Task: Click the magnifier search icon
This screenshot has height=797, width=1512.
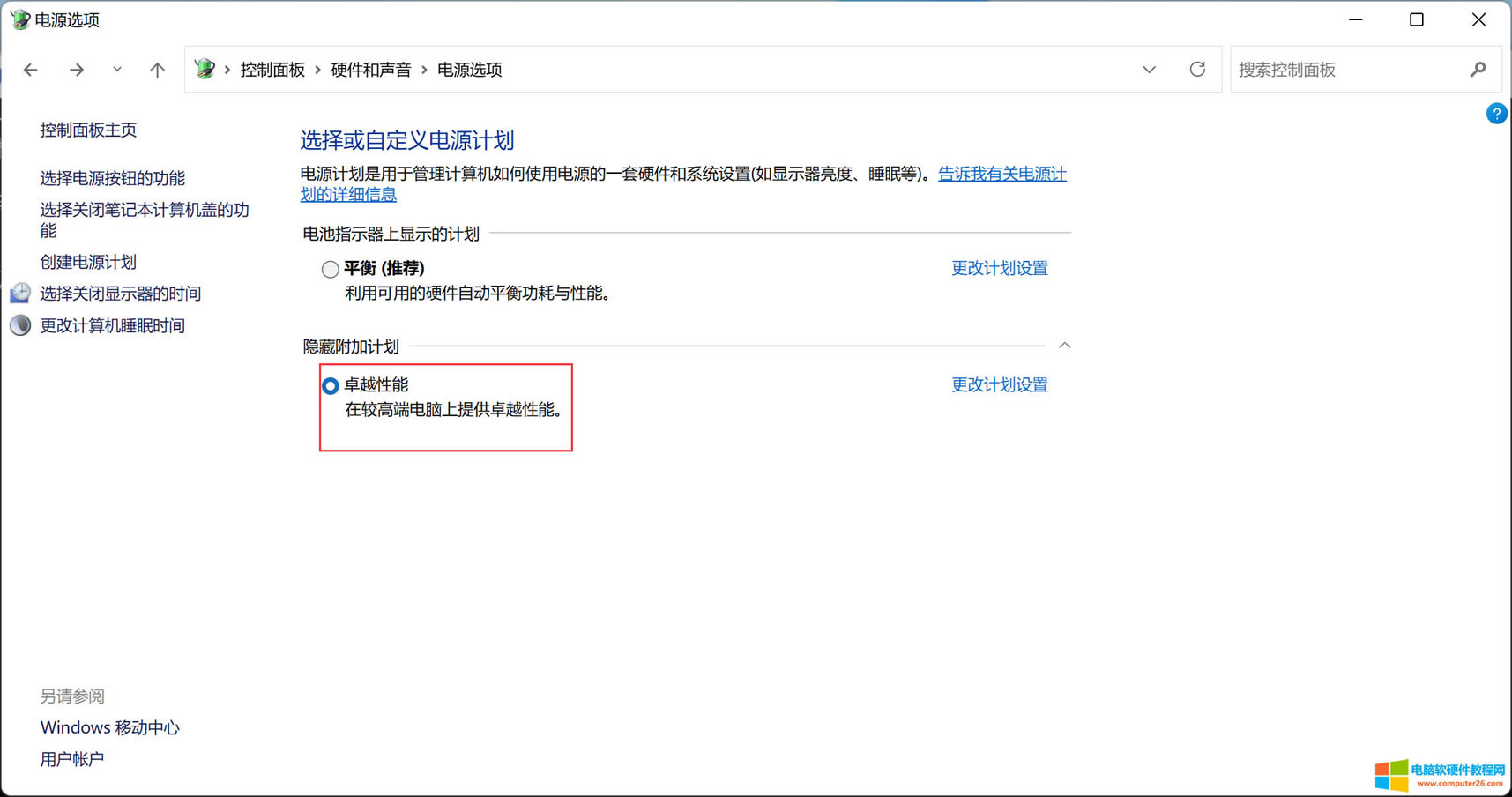Action: (1478, 70)
